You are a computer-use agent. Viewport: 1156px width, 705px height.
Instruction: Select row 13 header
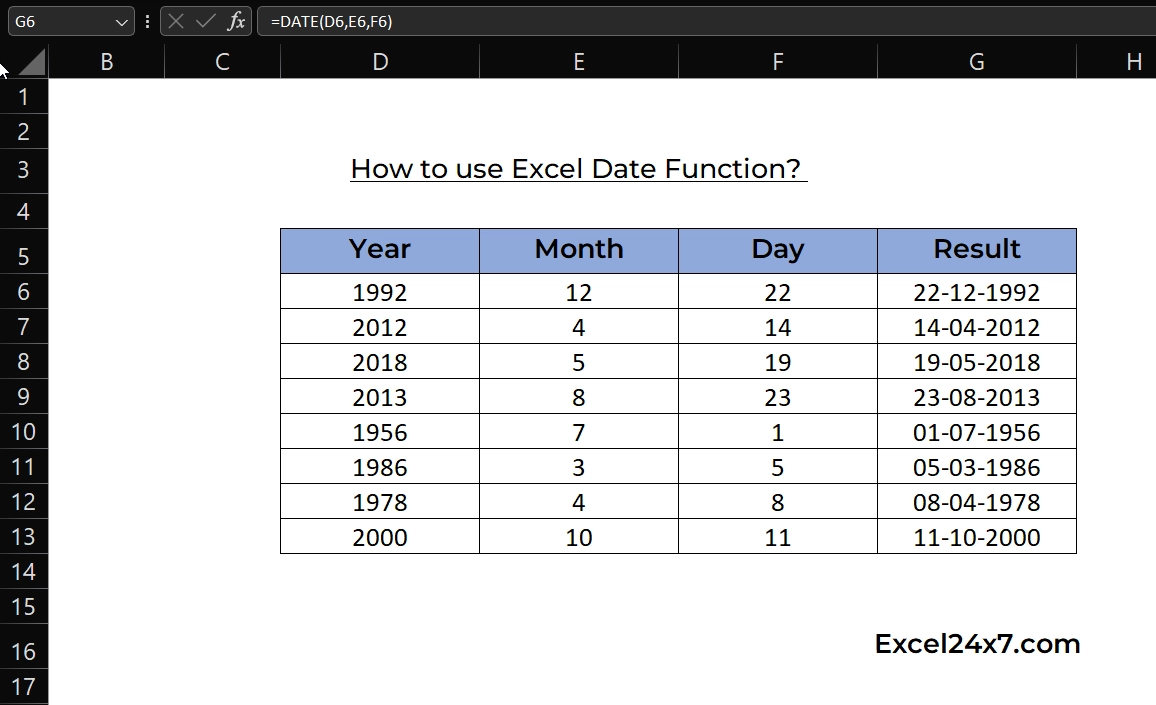pyautogui.click(x=24, y=536)
